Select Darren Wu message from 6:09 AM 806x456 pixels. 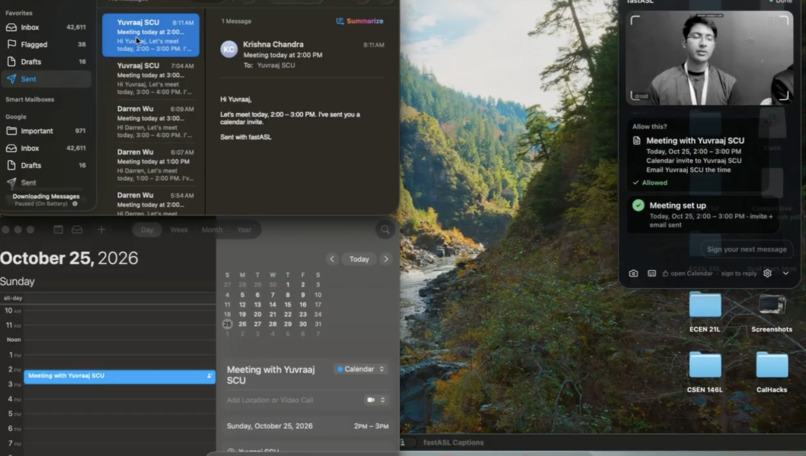[x=151, y=122]
